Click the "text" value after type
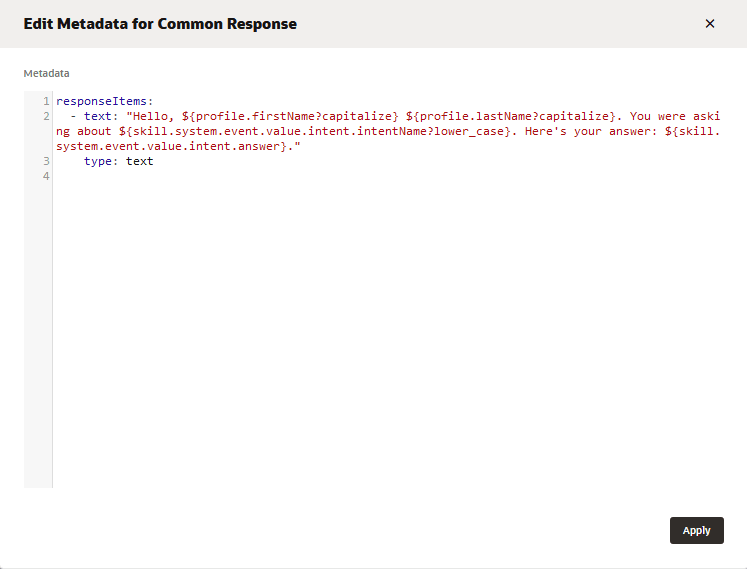The width and height of the screenshot is (747, 569). click(140, 161)
